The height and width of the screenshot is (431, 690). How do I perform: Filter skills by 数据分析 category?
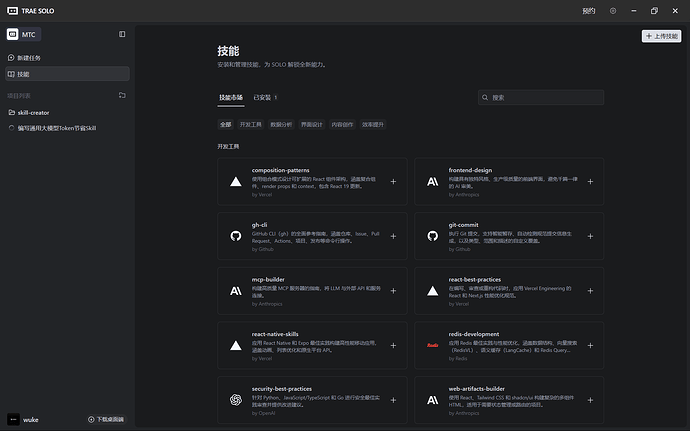coord(281,125)
